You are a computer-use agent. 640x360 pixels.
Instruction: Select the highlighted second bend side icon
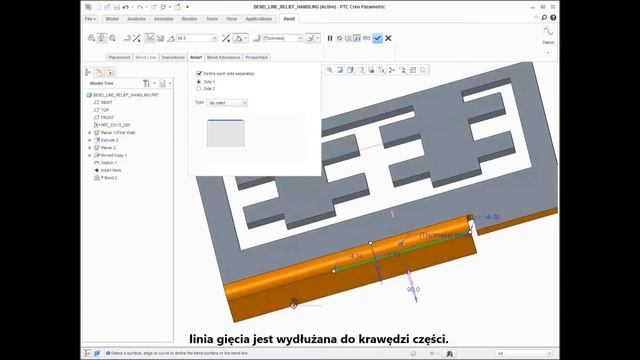click(x=102, y=38)
